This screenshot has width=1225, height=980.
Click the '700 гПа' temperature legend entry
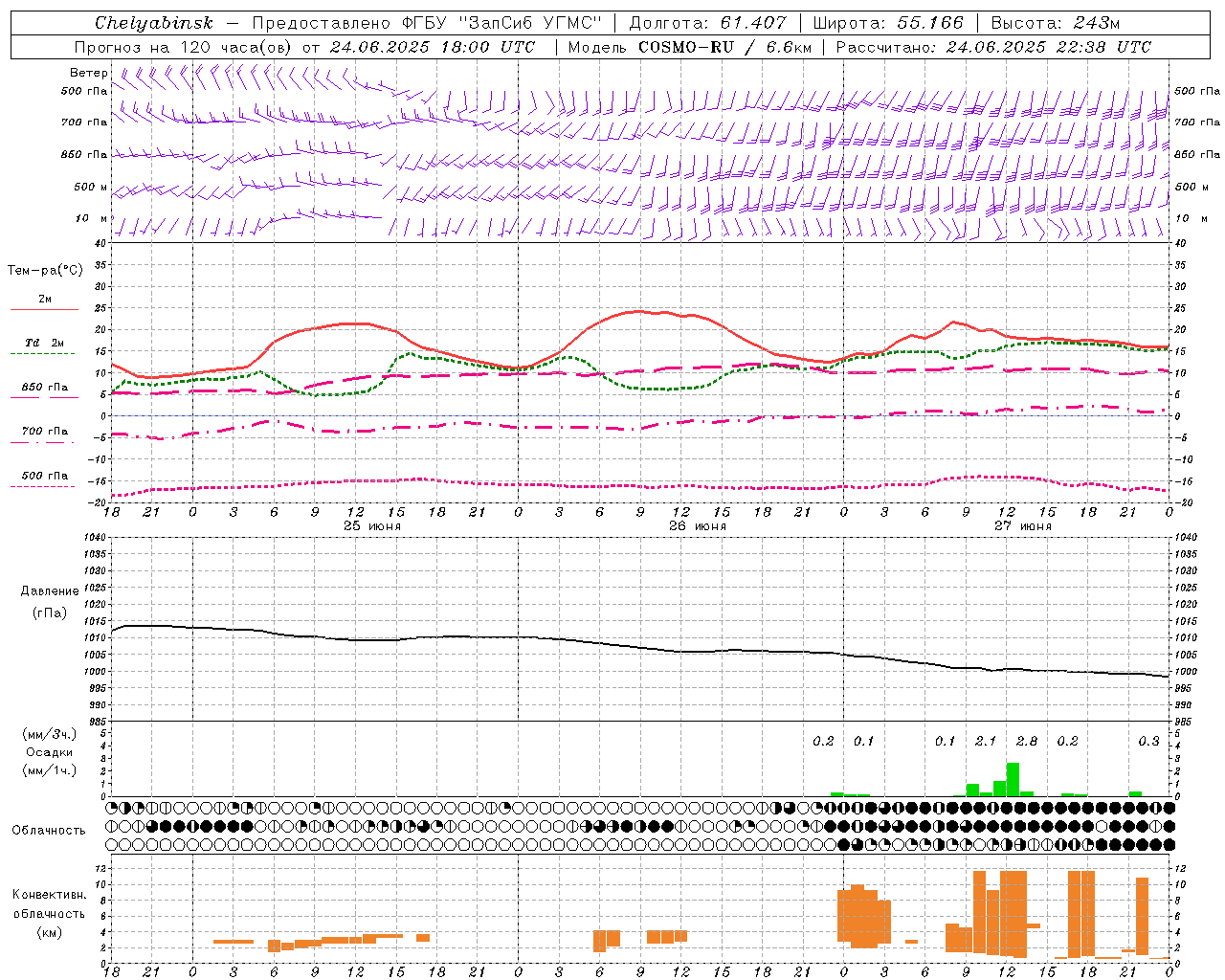[44, 432]
